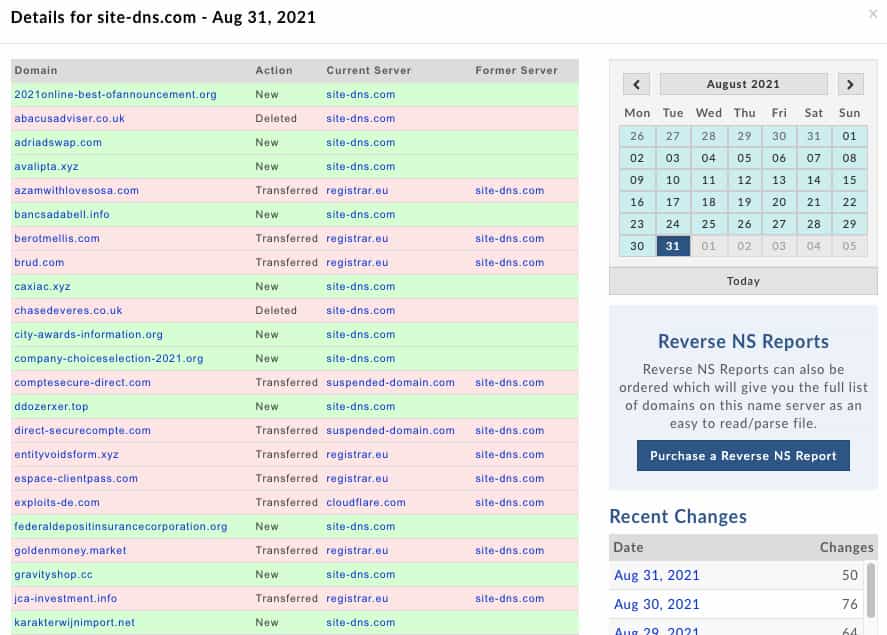Click the next month arrow
887x635 pixels.
click(x=850, y=84)
